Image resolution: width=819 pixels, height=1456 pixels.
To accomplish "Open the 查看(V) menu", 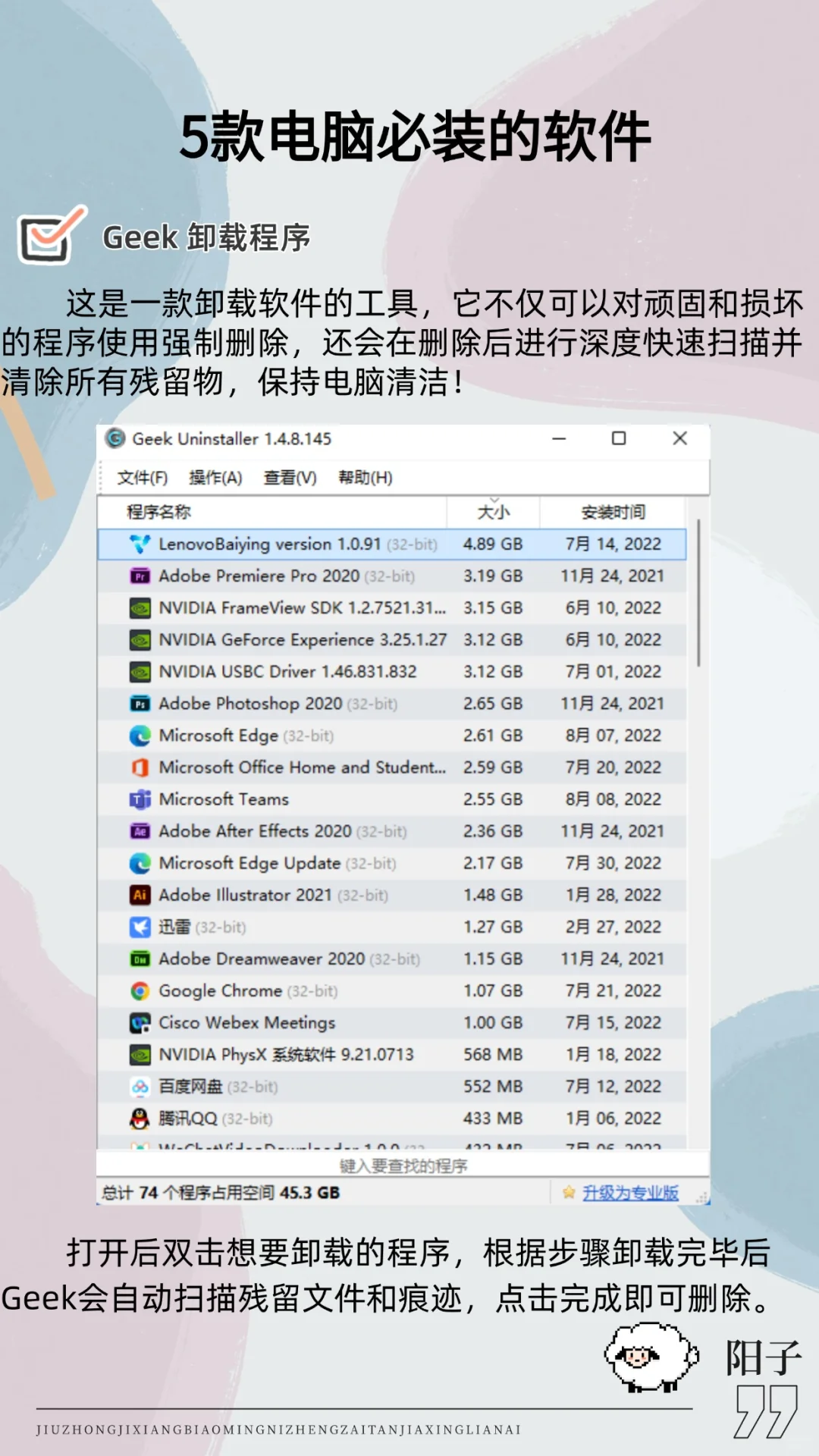I will point(290,478).
